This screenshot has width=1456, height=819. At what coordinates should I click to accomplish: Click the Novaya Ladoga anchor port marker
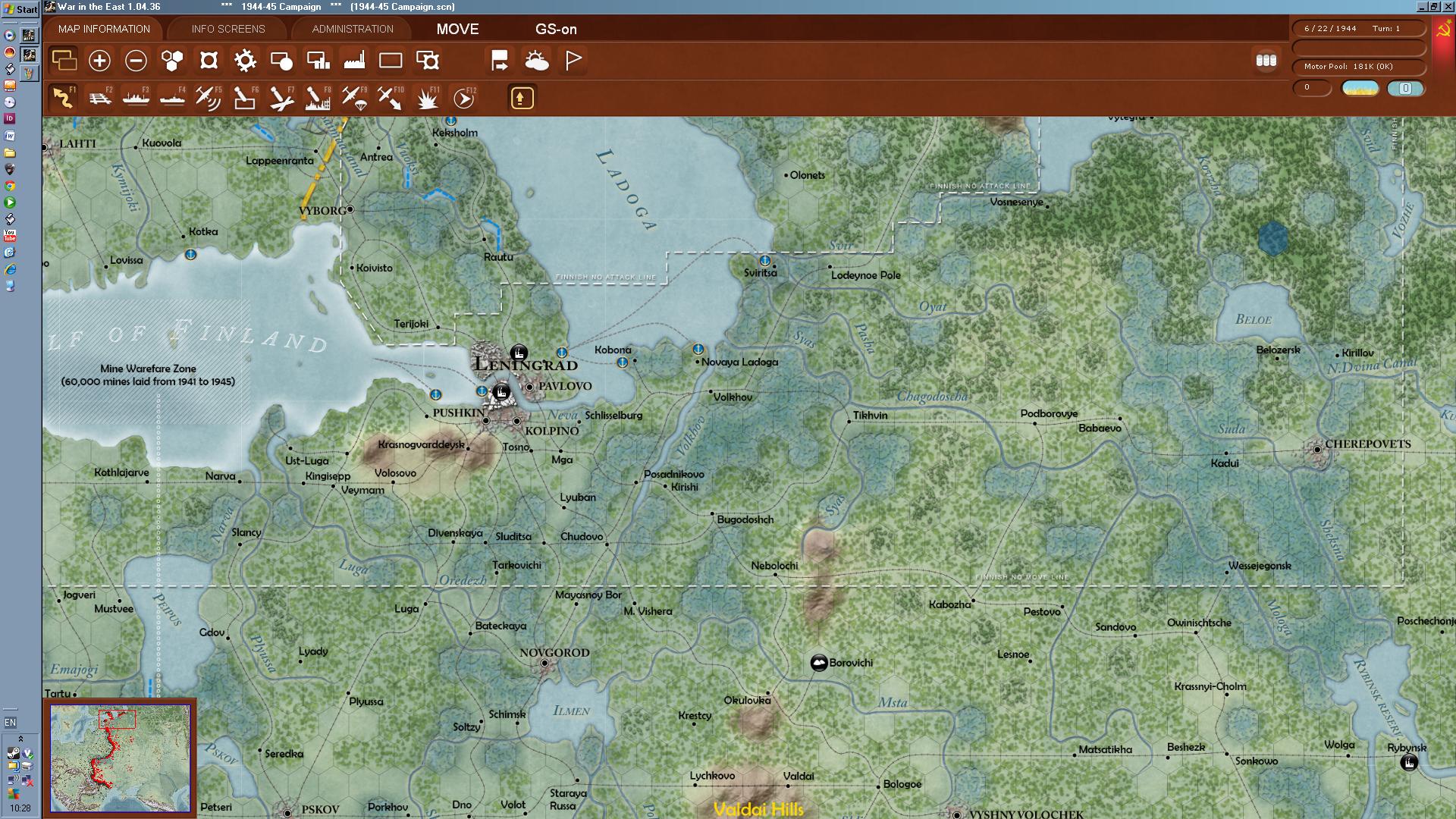(698, 349)
